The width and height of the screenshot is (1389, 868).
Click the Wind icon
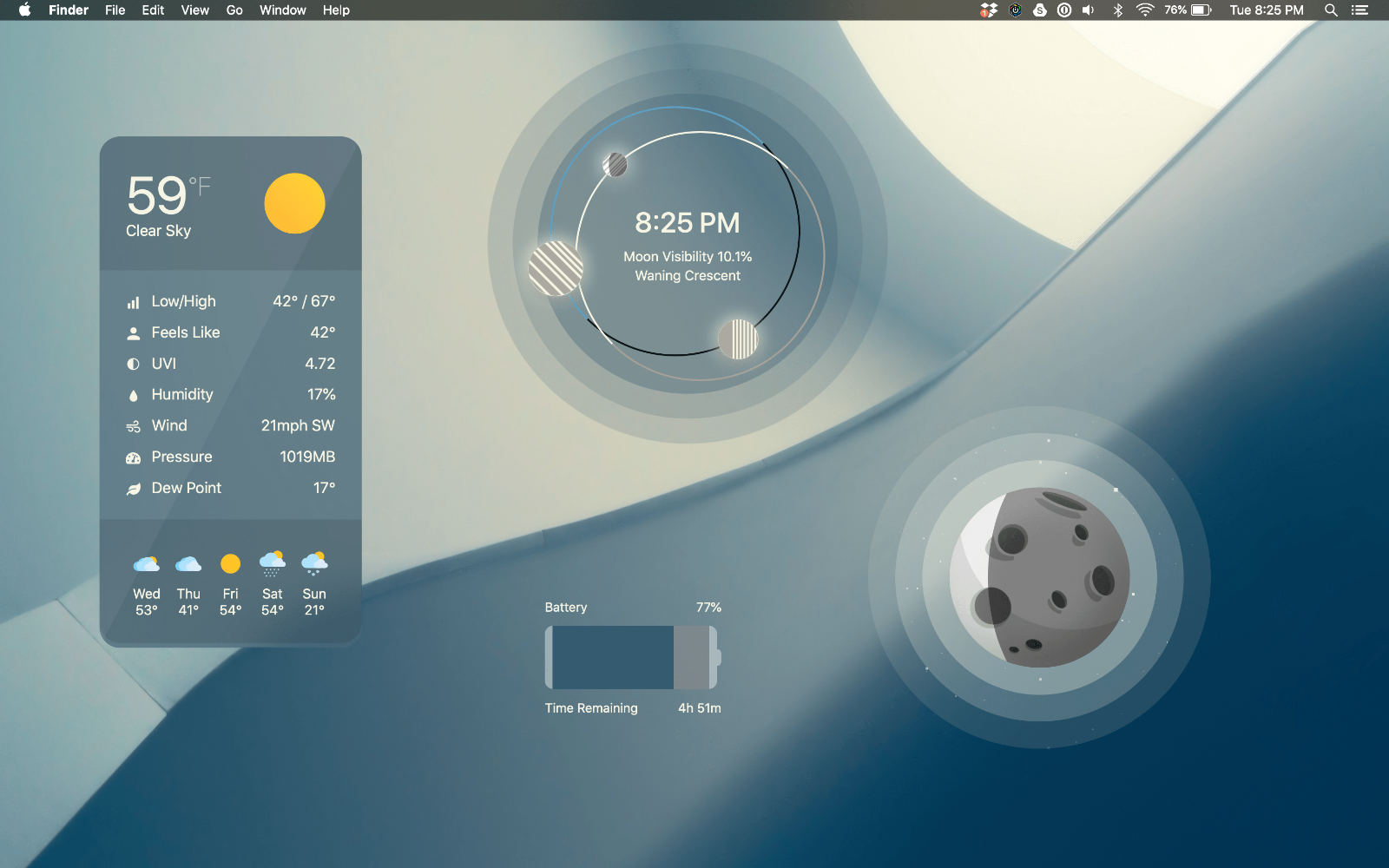[133, 427]
